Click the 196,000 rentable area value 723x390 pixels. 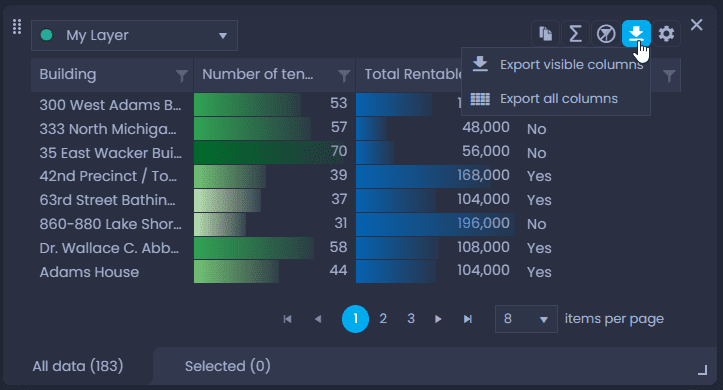[x=483, y=223]
